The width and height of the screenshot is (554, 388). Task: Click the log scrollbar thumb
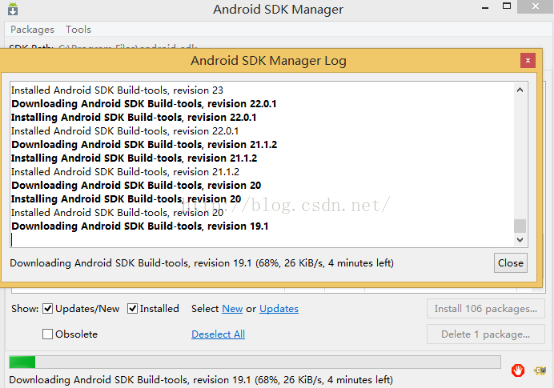[520, 226]
